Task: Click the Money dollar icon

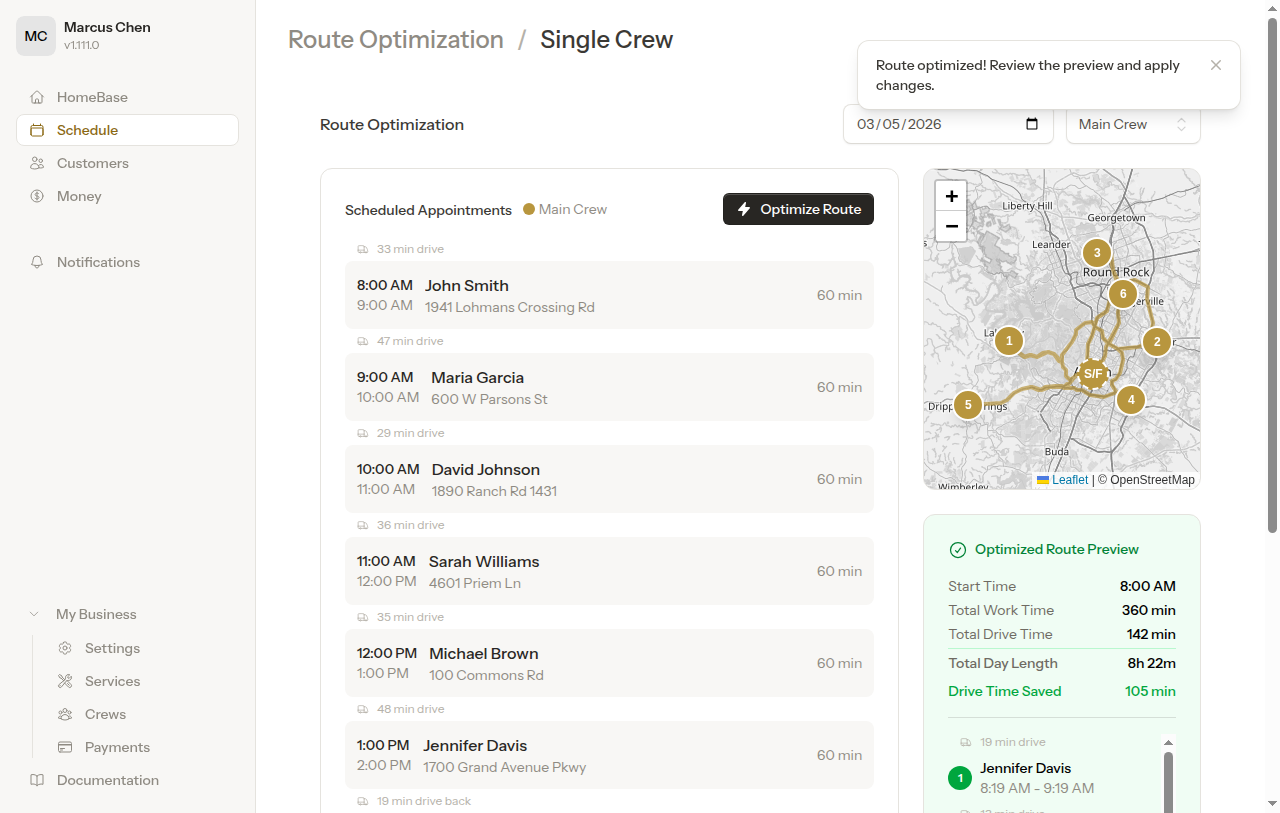Action: click(37, 196)
